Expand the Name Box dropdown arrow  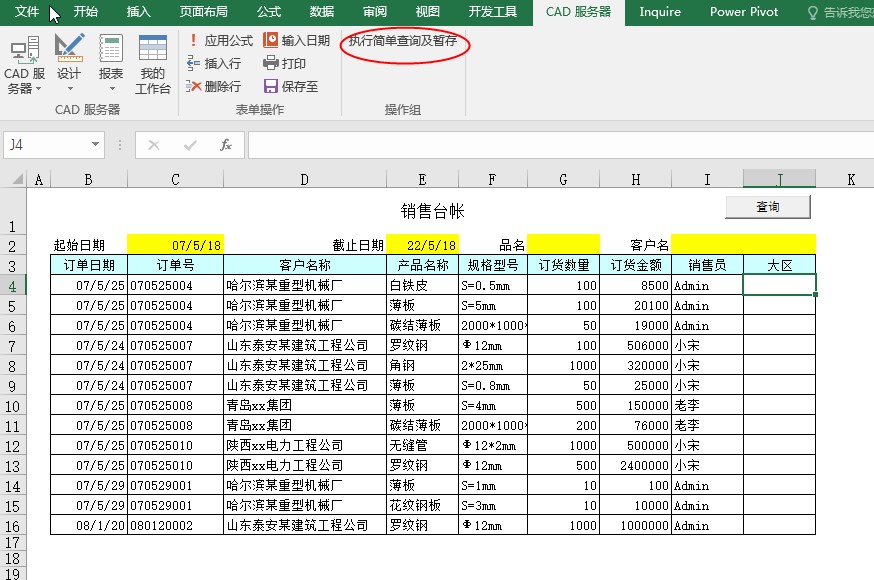coord(96,145)
